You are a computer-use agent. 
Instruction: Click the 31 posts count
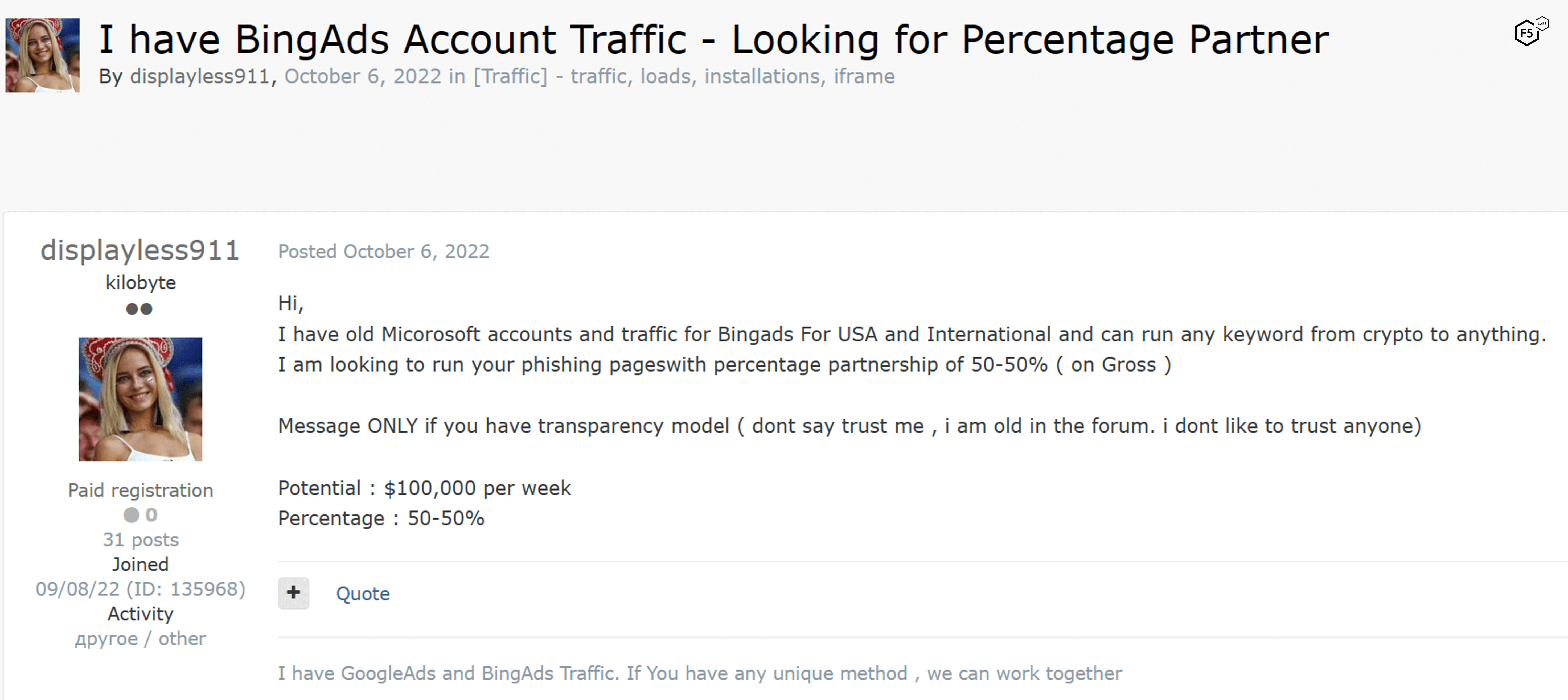[x=141, y=540]
